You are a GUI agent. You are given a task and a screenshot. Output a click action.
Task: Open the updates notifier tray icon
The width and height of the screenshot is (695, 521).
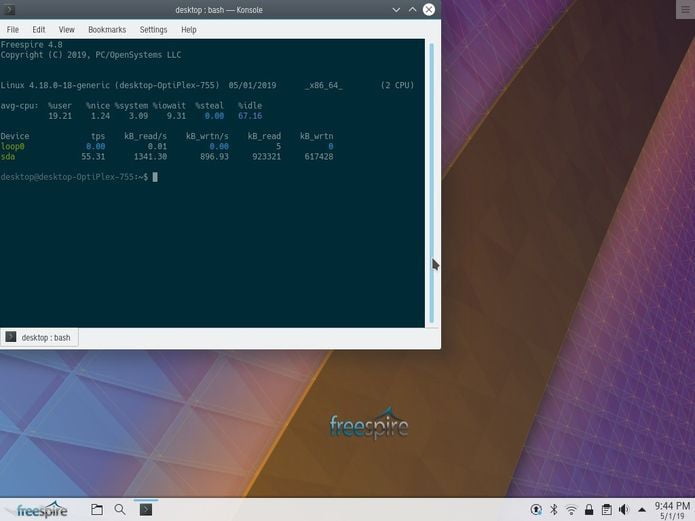click(536, 510)
